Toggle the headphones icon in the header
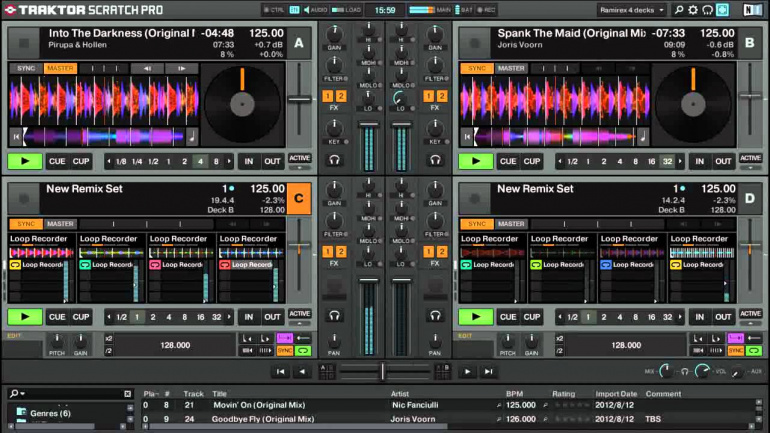Viewport: 770px width, 433px height. [708, 10]
